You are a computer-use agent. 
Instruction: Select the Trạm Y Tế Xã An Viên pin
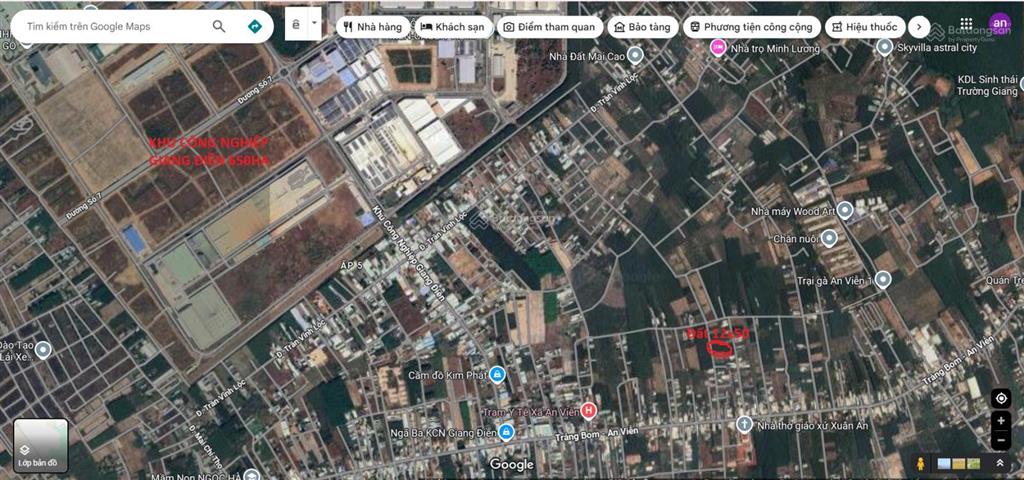[588, 411]
